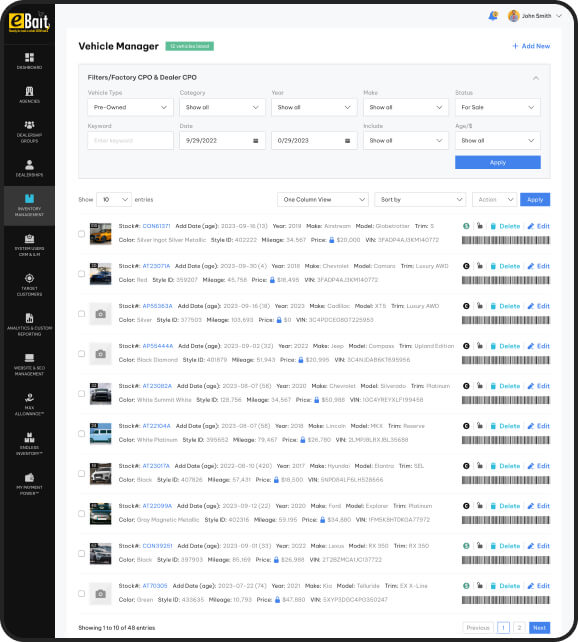This screenshot has width=578, height=642.
Task: Open John Smith user menu
Action: tap(535, 16)
